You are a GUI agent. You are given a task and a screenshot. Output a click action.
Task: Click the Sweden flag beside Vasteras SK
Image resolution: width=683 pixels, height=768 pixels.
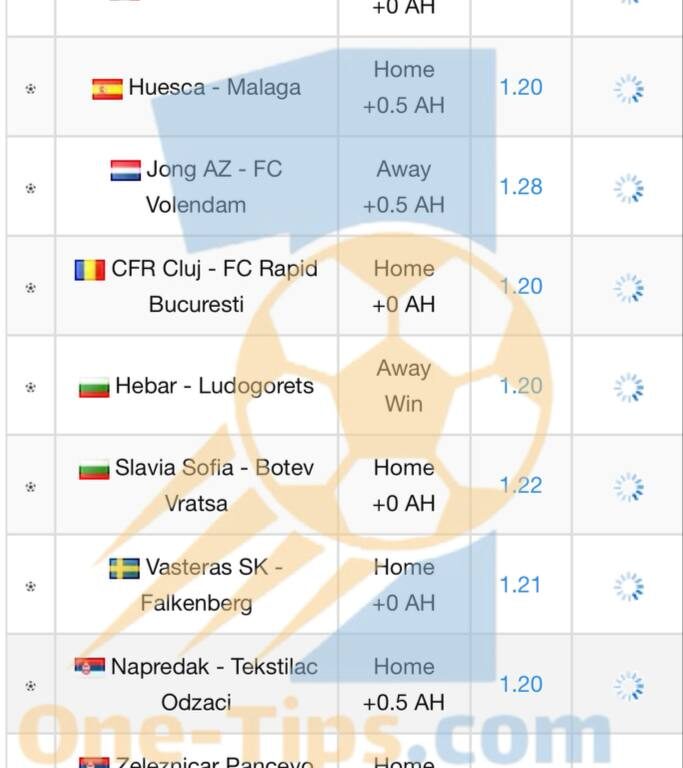124,569
